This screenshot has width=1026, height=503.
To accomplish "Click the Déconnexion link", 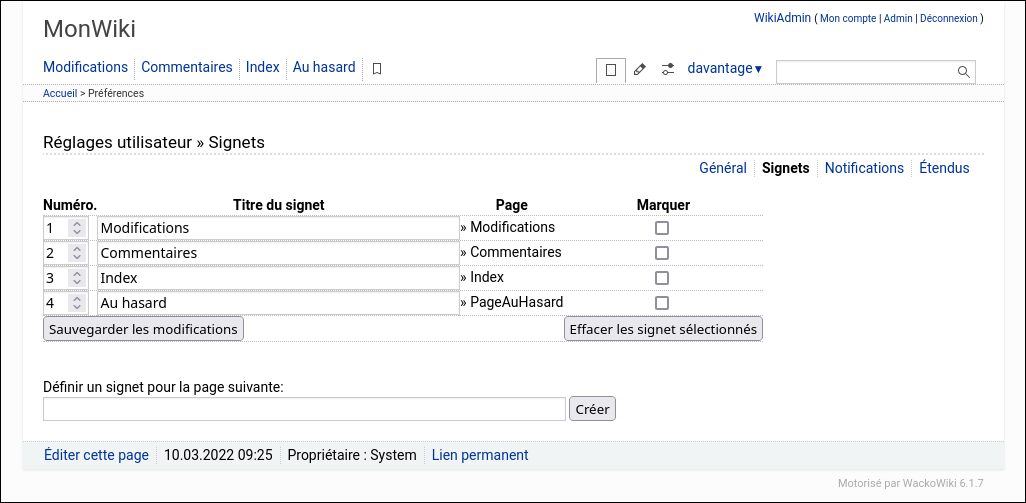I will click(948, 19).
